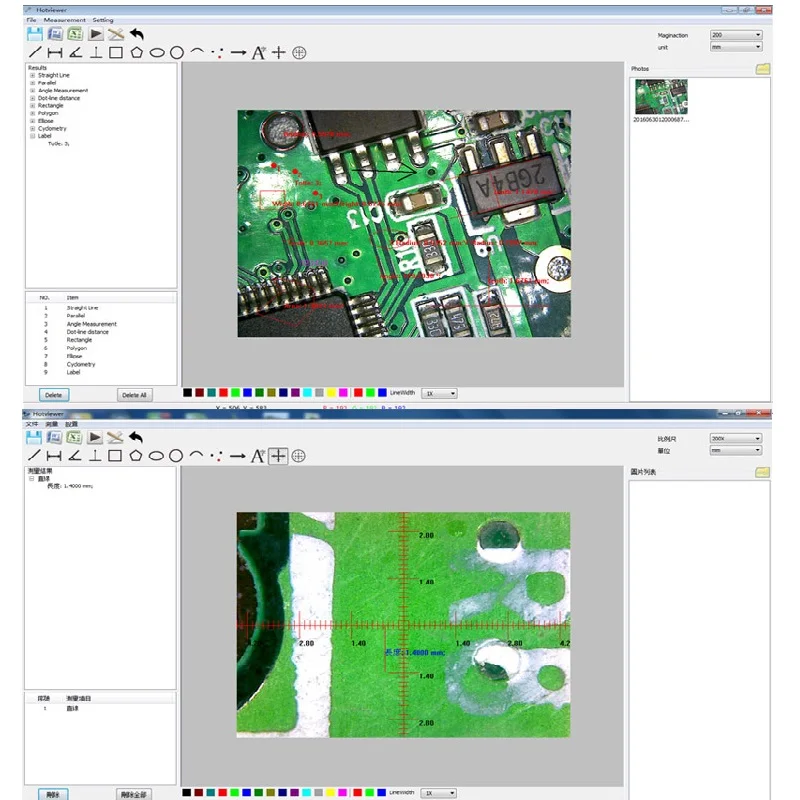Open the 200X scale dropdown in the bottom window
800x800 pixels.
click(x=735, y=438)
